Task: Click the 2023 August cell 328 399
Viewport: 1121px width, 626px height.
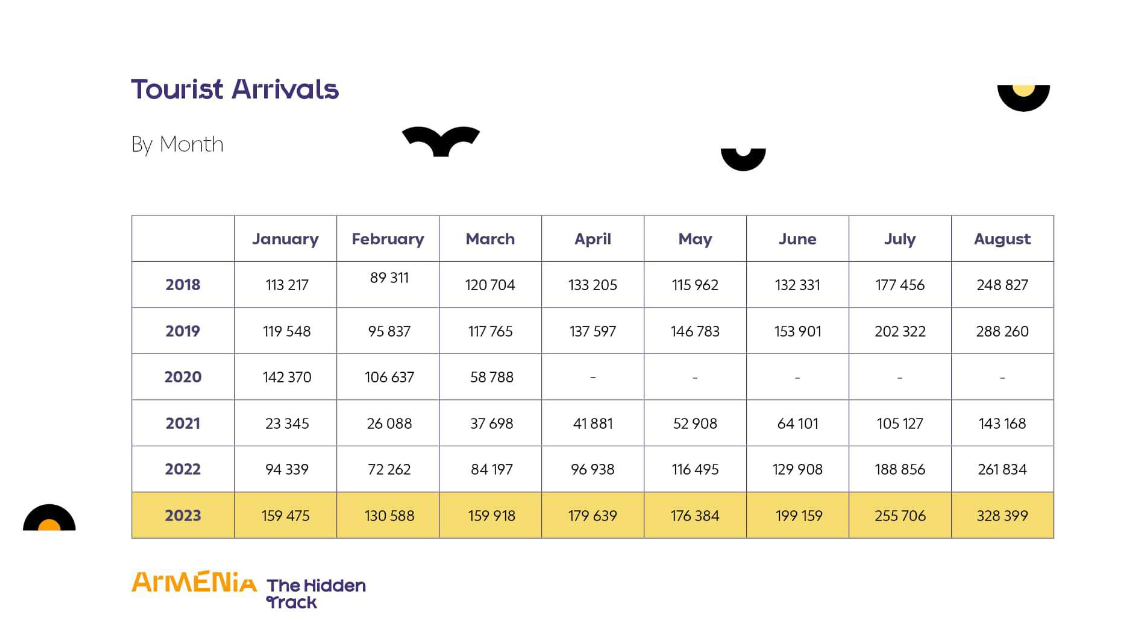Action: (1002, 515)
